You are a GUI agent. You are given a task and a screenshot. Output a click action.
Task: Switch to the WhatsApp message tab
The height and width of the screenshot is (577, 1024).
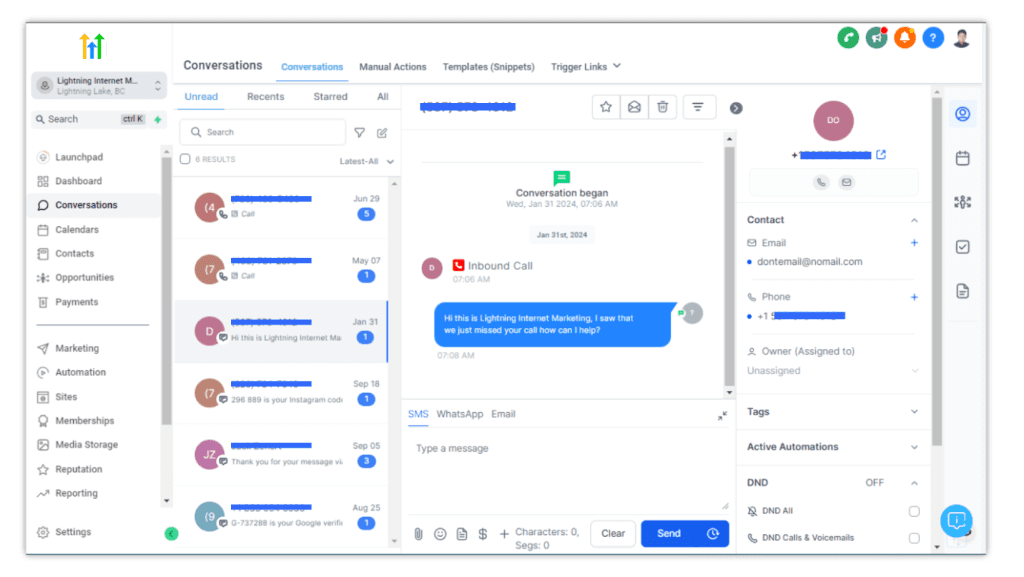click(459, 413)
